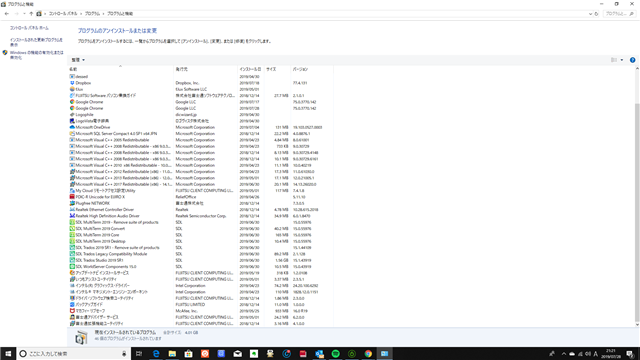Image resolution: width=640 pixels, height=360 pixels.
Task: Expand the address bar history dropdown
Action: (590, 13)
